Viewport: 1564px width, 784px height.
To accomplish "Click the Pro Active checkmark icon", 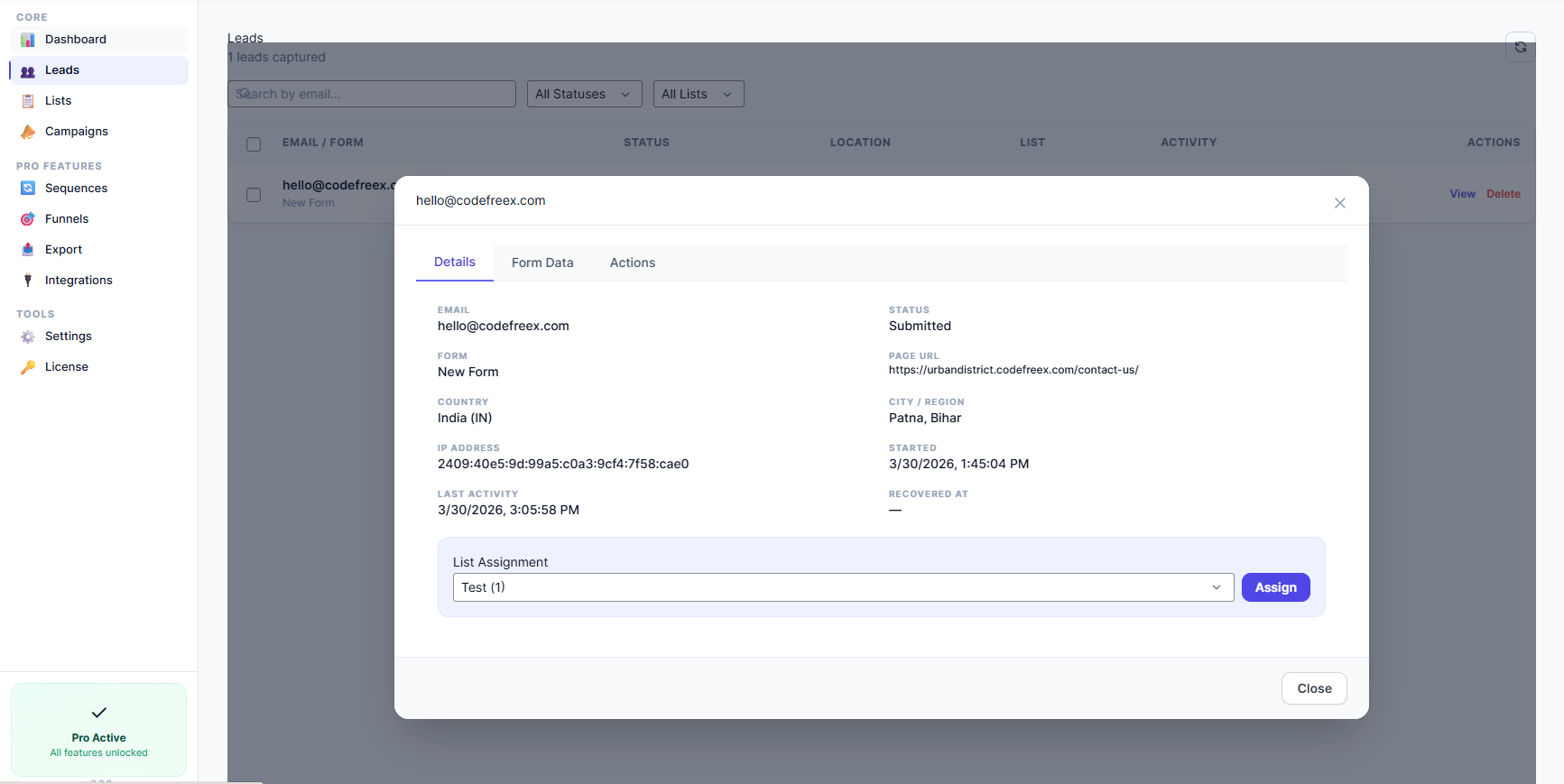I will (99, 713).
